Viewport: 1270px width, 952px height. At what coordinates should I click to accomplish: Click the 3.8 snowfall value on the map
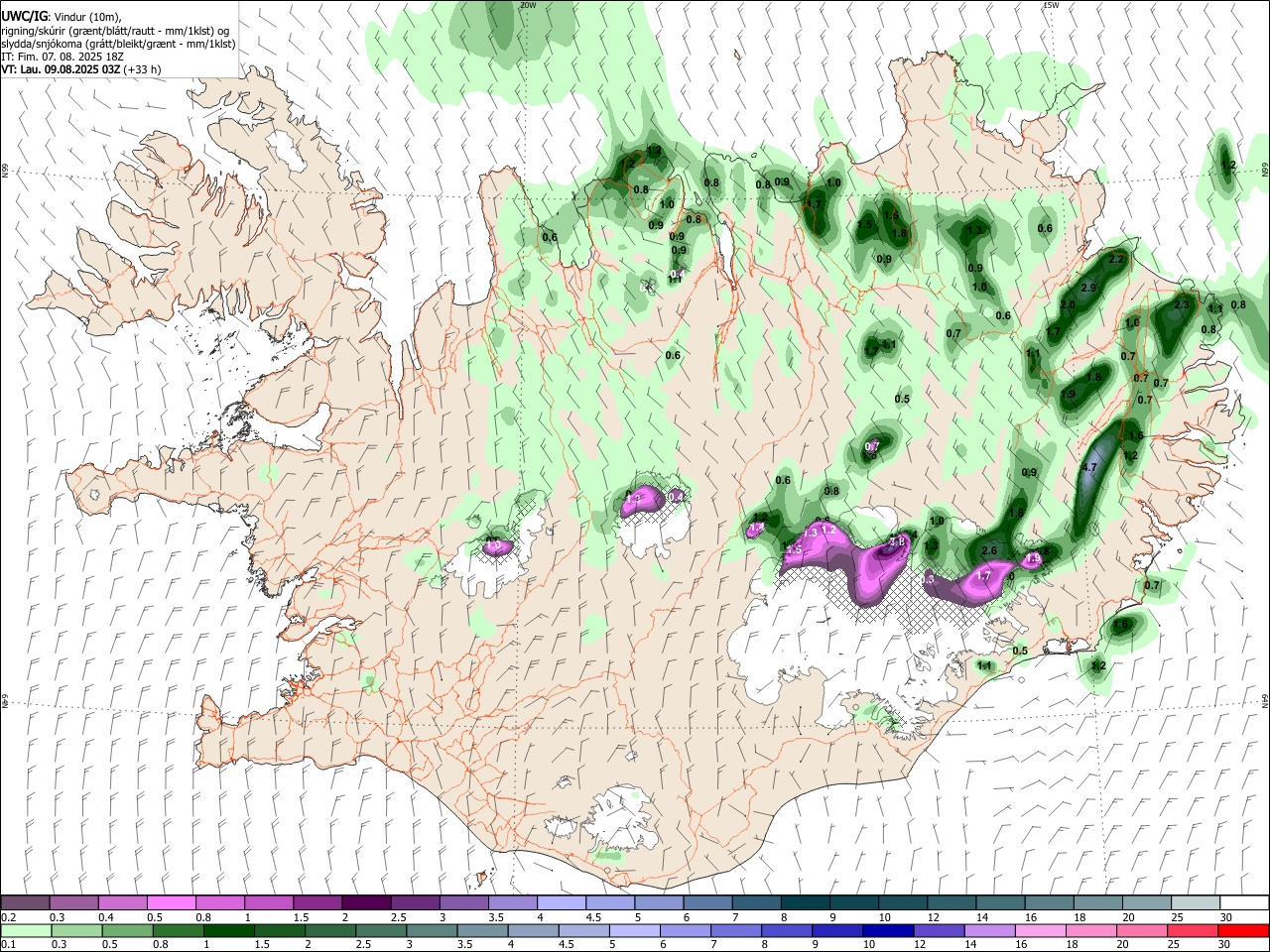pyautogui.click(x=898, y=541)
